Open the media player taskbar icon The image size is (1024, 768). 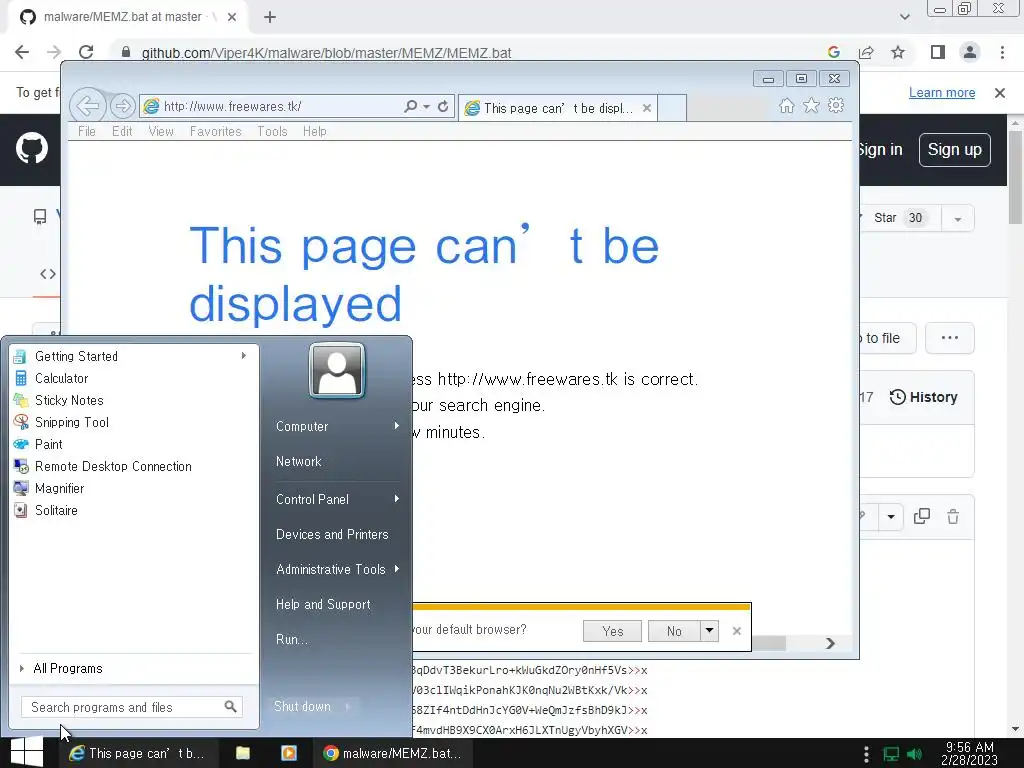[289, 753]
